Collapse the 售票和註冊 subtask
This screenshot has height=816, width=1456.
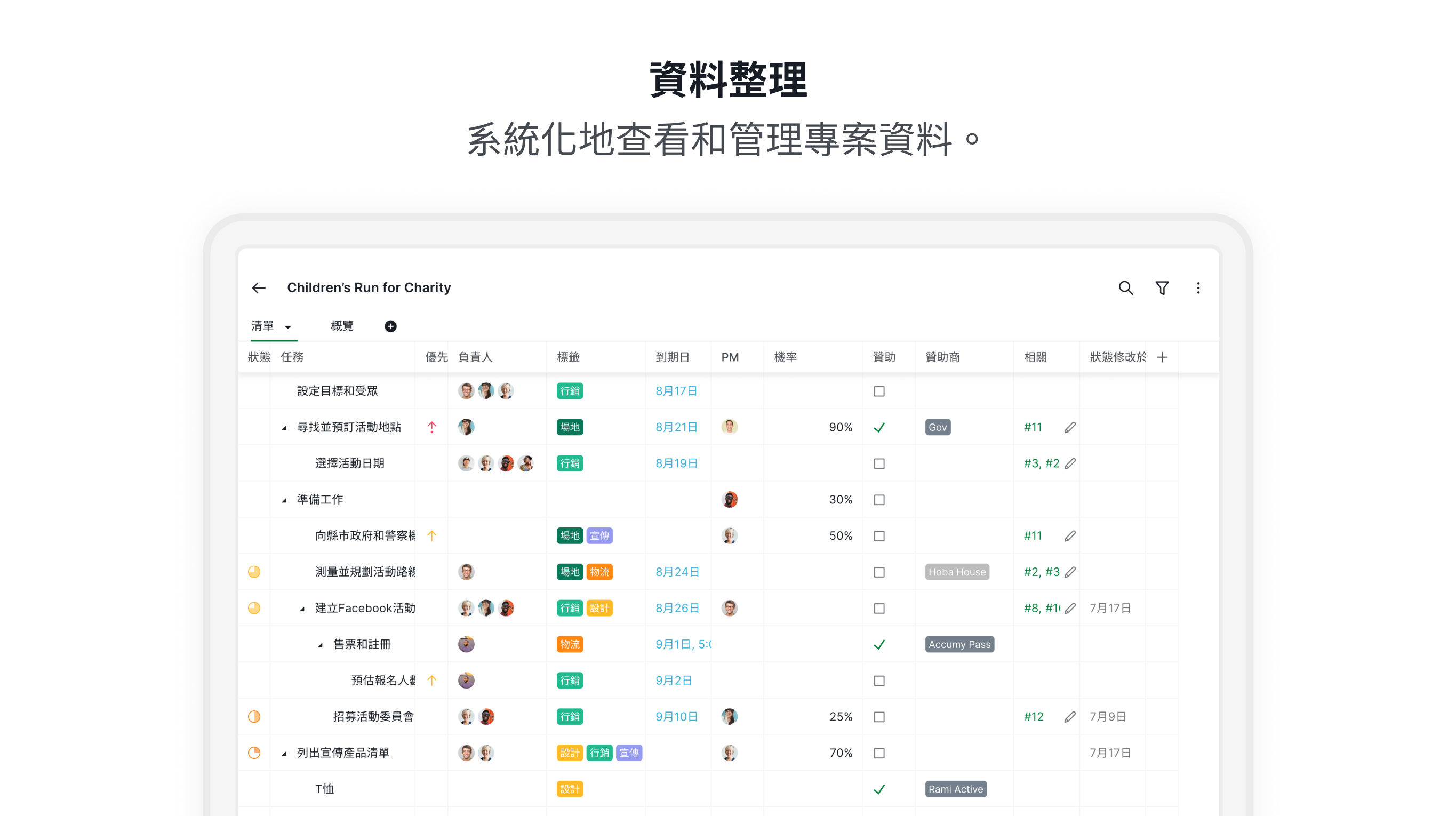tap(321, 645)
